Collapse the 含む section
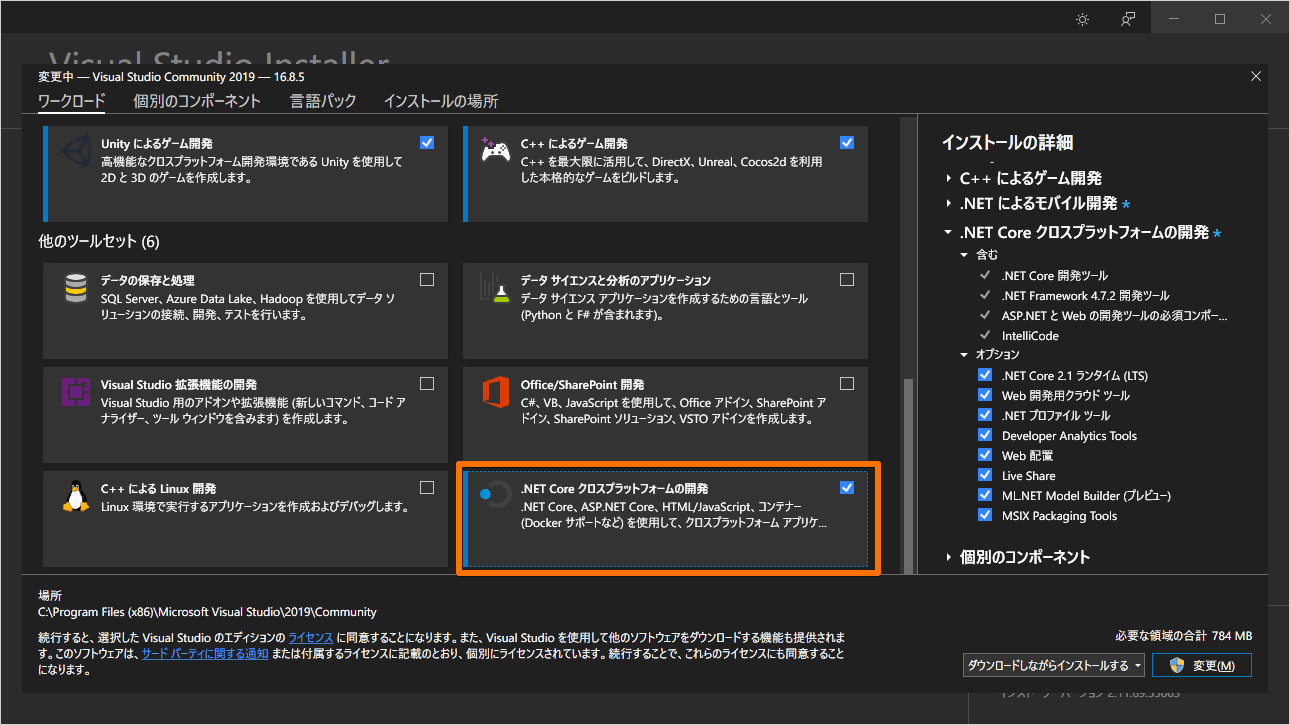Image resolution: width=1290 pixels, height=725 pixels. [x=965, y=255]
